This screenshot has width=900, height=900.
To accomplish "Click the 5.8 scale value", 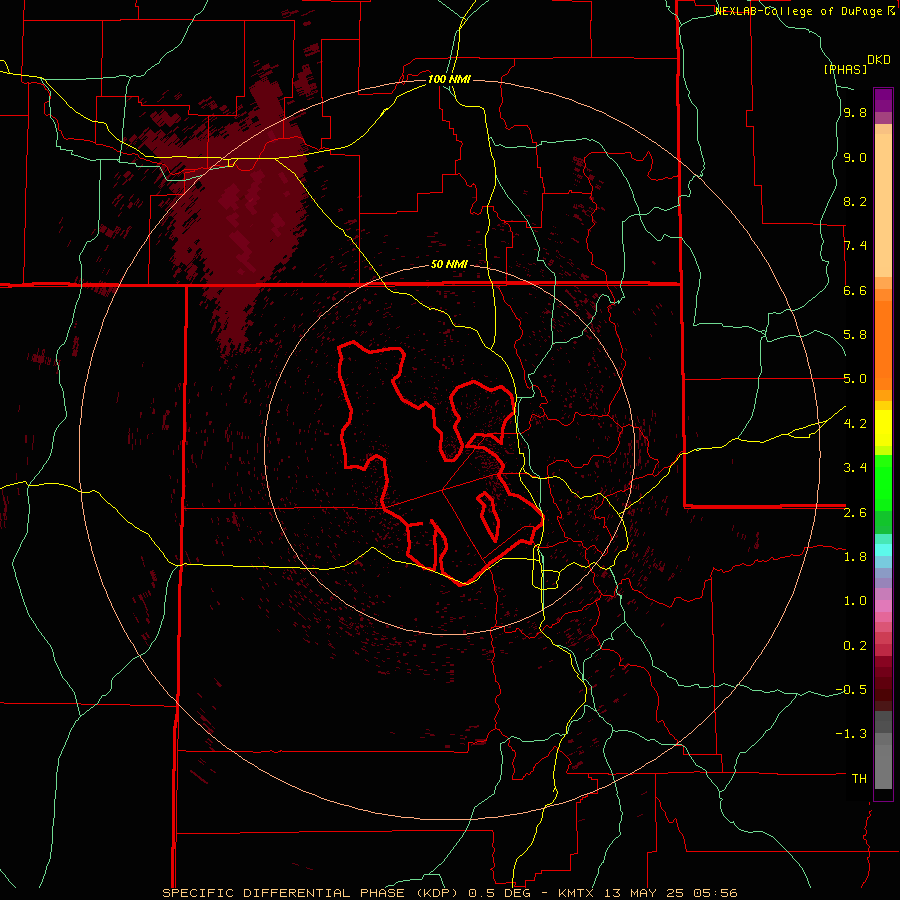I will [x=855, y=335].
